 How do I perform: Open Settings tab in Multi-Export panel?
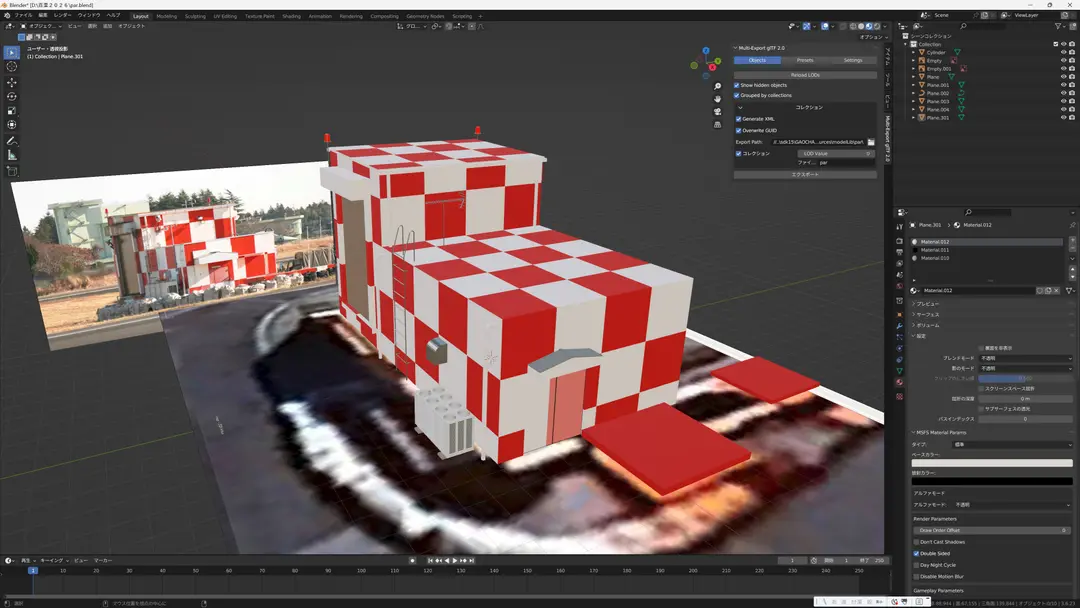(853, 60)
